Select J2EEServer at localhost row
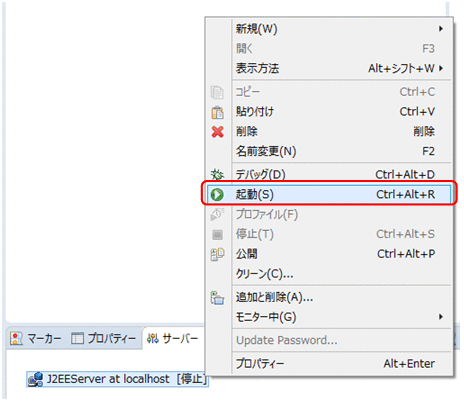 click(118, 379)
